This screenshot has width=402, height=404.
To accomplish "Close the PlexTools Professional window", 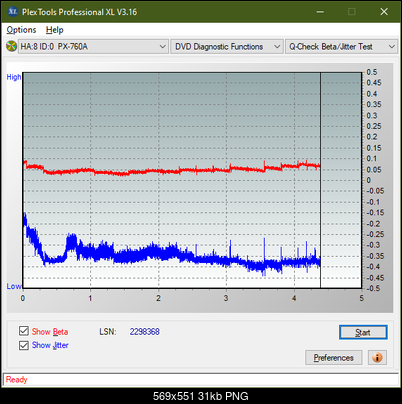I will tap(384, 12).
